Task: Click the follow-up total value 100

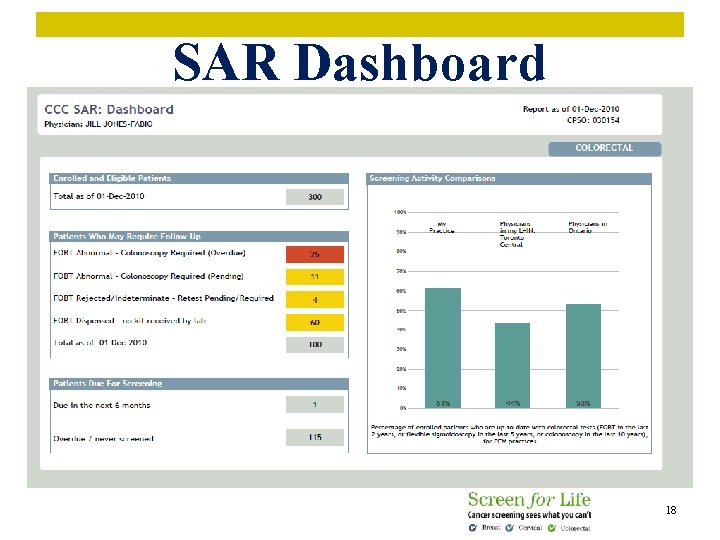Action: pos(315,344)
